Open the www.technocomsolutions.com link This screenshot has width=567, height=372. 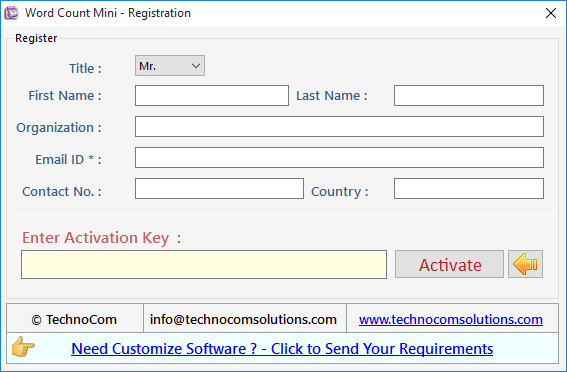pyautogui.click(x=451, y=319)
